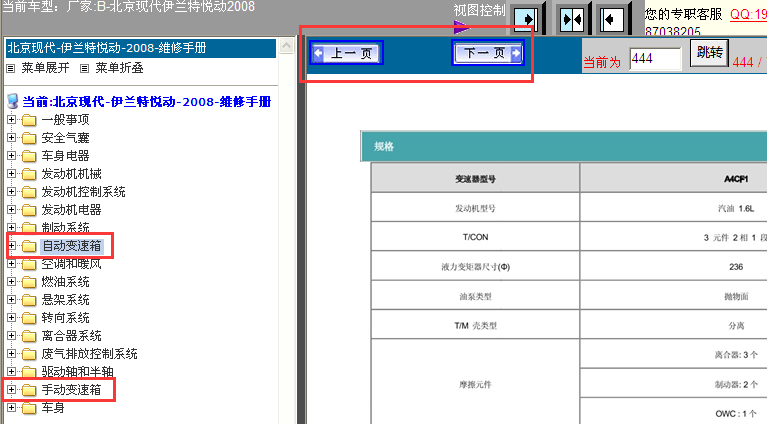Click the center-split view control icon
Viewport: 767px width, 424px height.
[x=572, y=19]
